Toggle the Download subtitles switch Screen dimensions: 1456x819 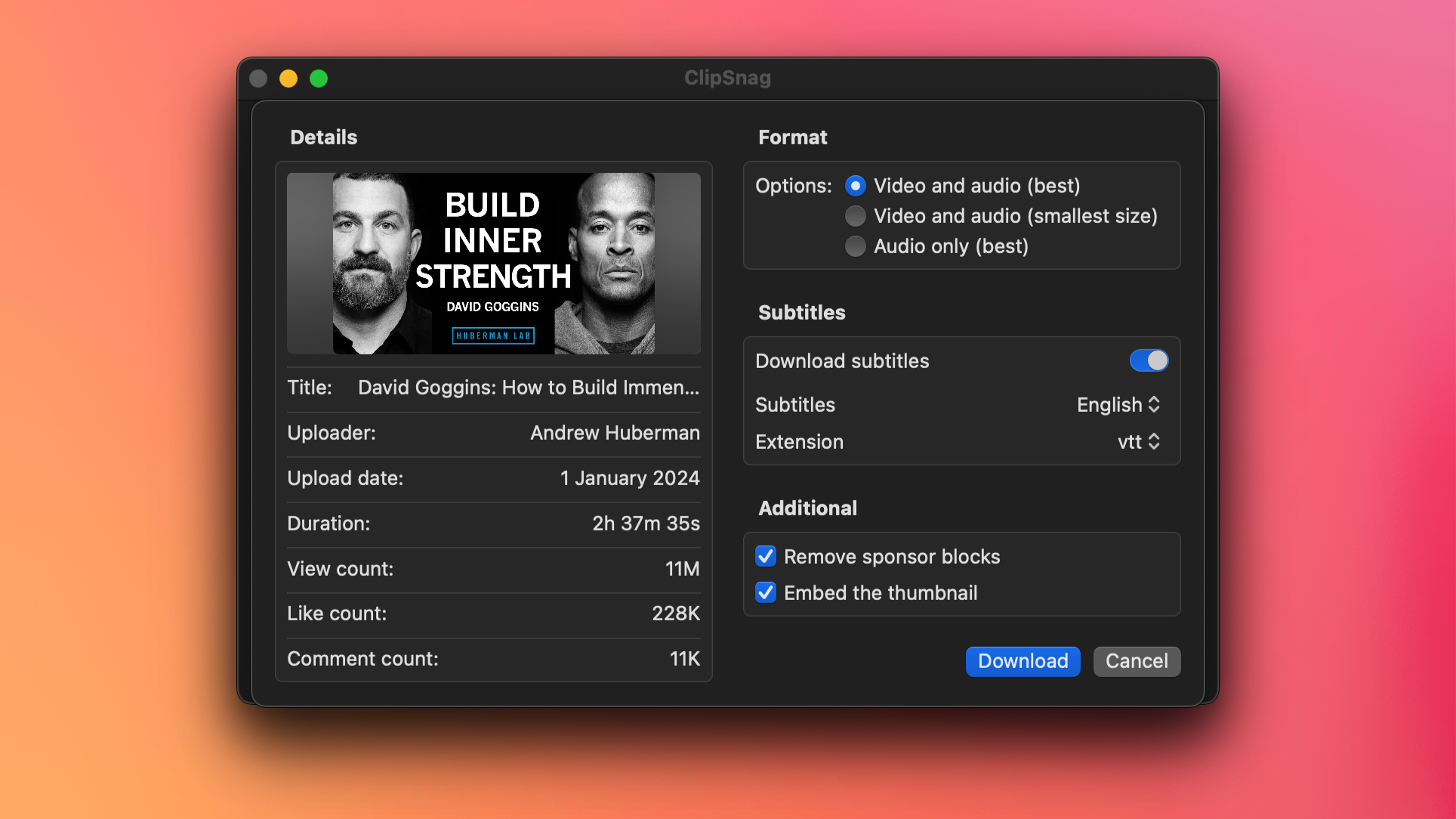[1149, 360]
